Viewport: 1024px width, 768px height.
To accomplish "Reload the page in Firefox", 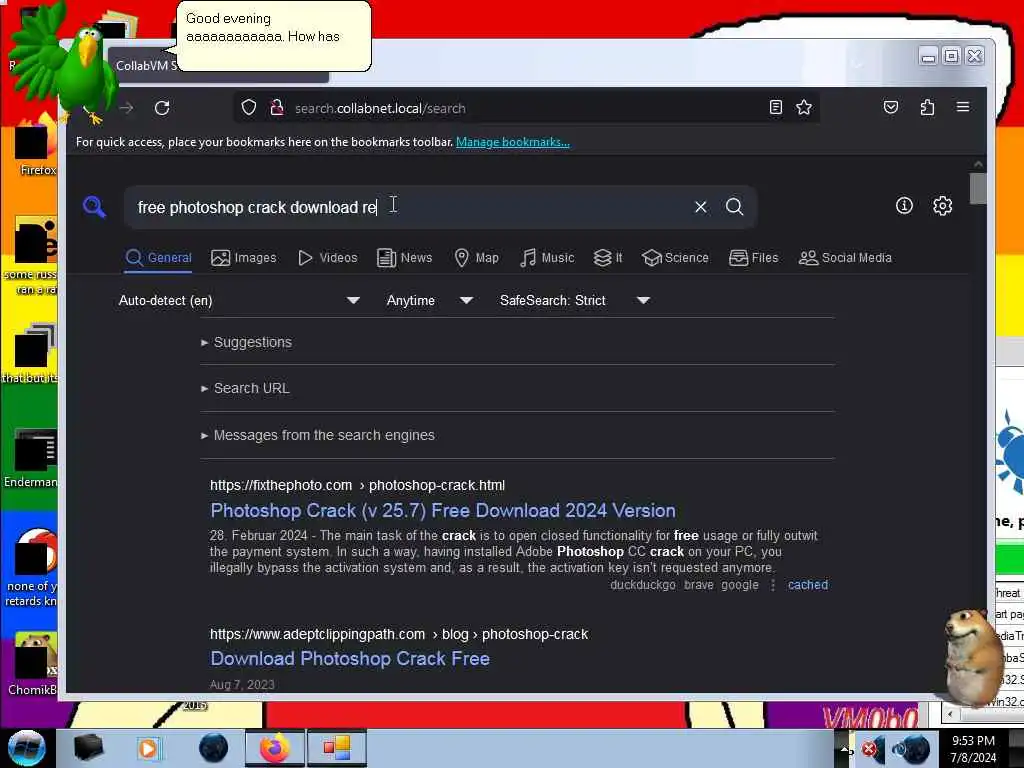I will click(162, 108).
